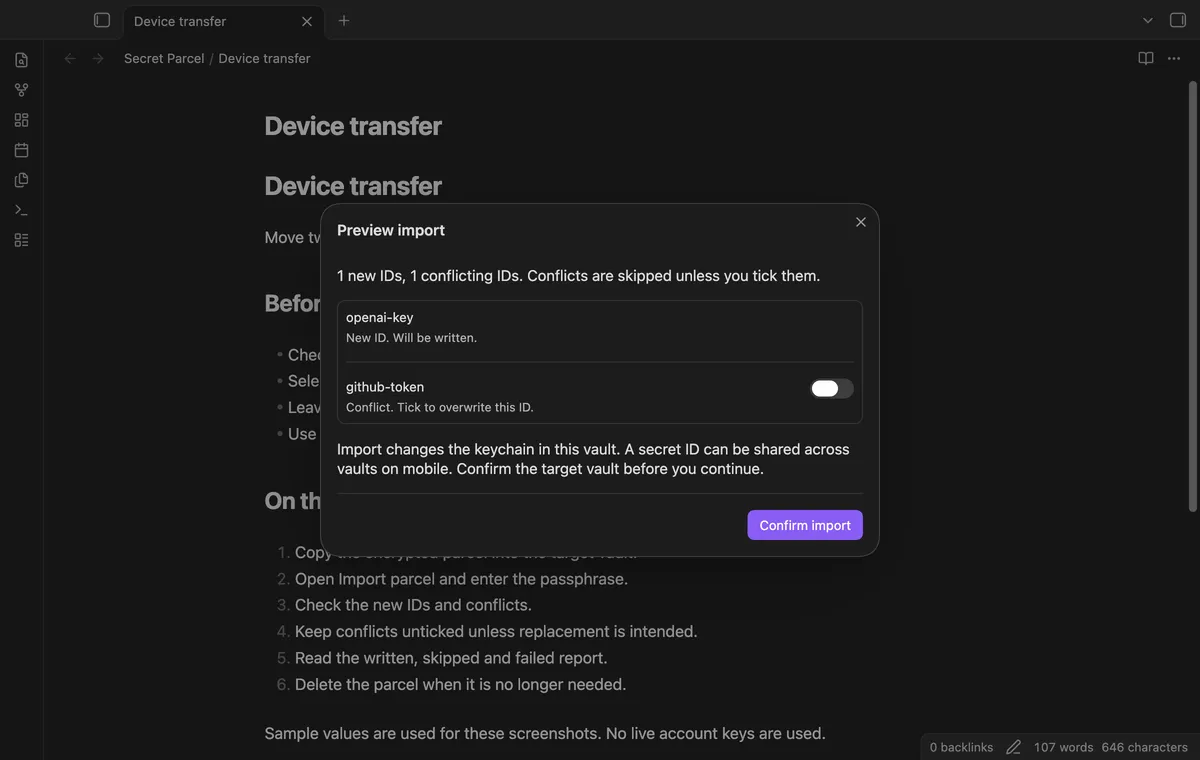Open command palette terminal icon
This screenshot has height=760, width=1200.
tap(21, 210)
